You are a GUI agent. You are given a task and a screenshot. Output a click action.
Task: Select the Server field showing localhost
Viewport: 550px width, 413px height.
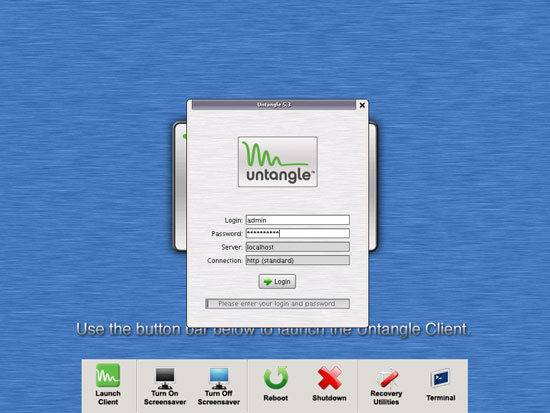click(297, 247)
